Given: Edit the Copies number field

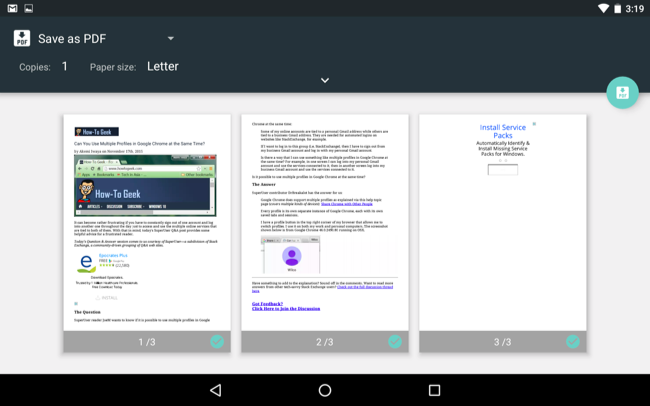Looking at the screenshot, I should tap(65, 66).
